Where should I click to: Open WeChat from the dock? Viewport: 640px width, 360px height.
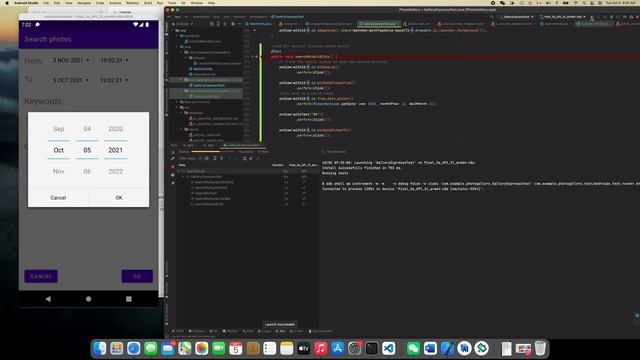point(413,348)
